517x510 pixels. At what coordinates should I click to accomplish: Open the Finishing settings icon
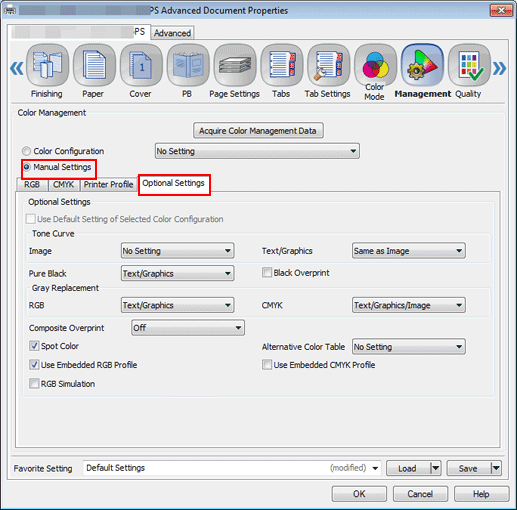tap(47, 65)
